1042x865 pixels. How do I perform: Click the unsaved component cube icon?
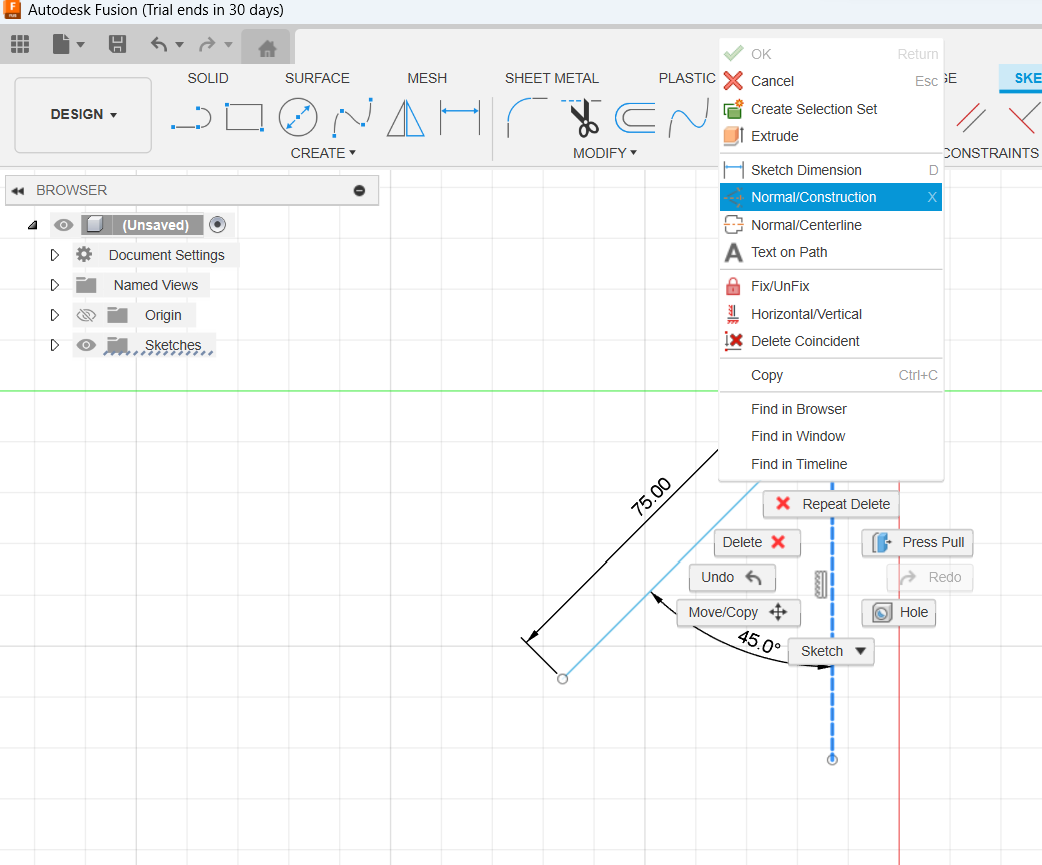click(x=95, y=225)
